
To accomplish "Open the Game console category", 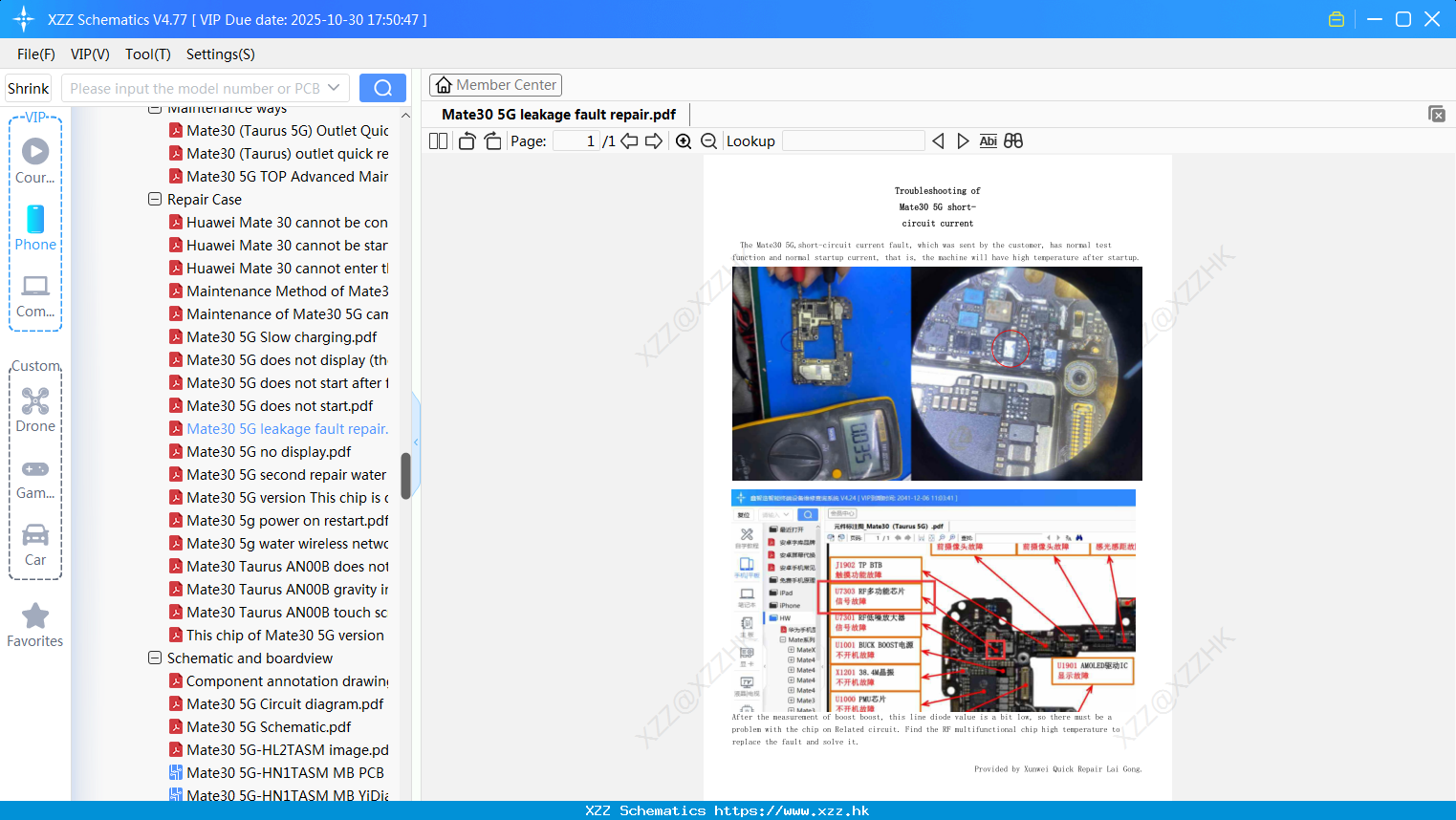I will pos(35,478).
